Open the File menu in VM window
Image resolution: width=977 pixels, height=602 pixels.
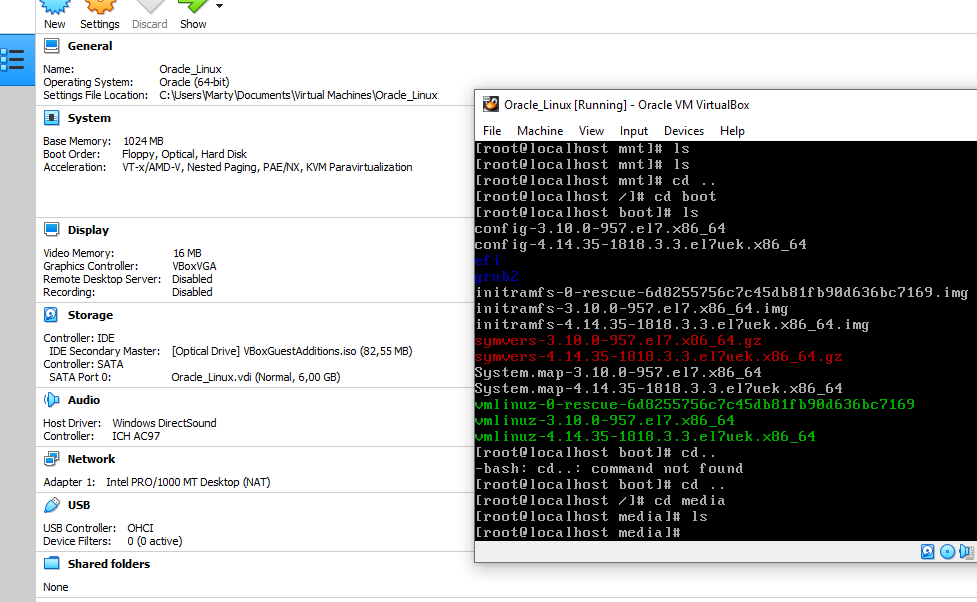492,131
